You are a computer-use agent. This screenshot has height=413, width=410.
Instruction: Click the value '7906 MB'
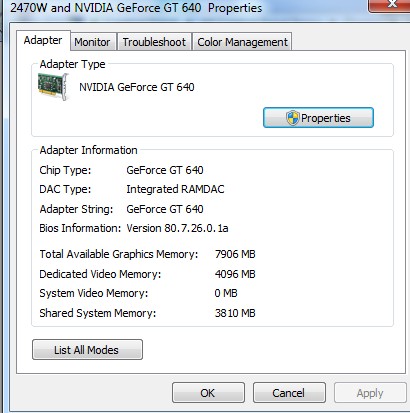(x=235, y=254)
